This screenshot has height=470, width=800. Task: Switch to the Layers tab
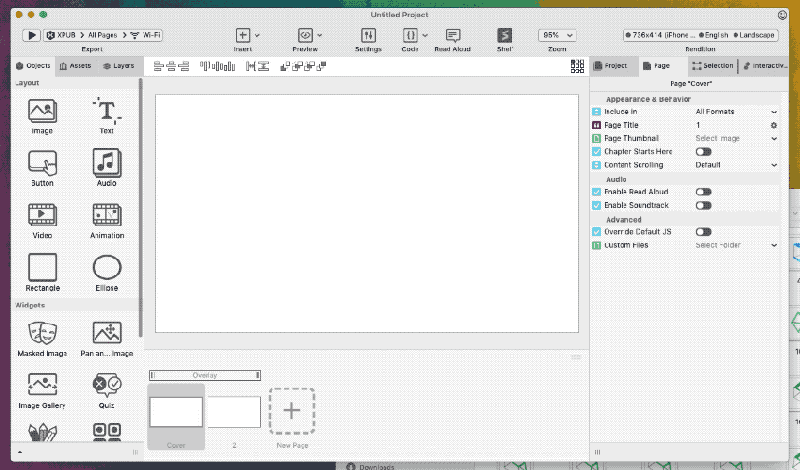coord(119,66)
